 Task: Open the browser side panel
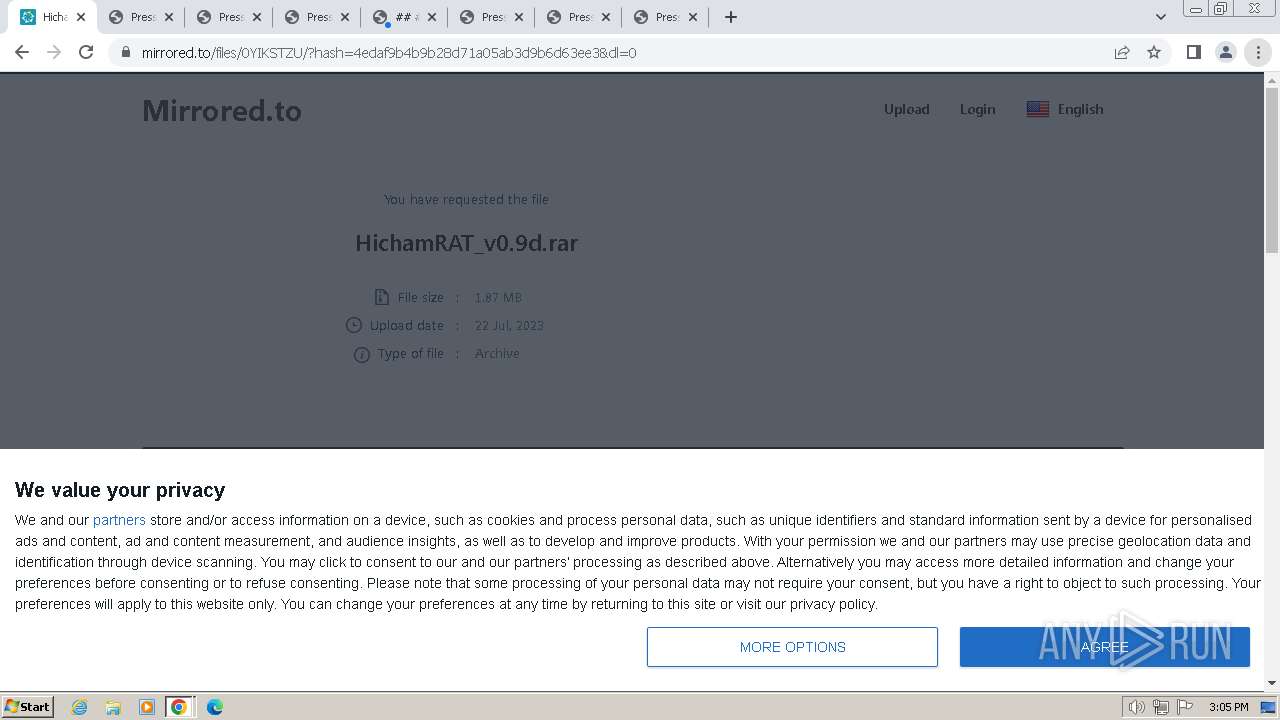[1193, 52]
